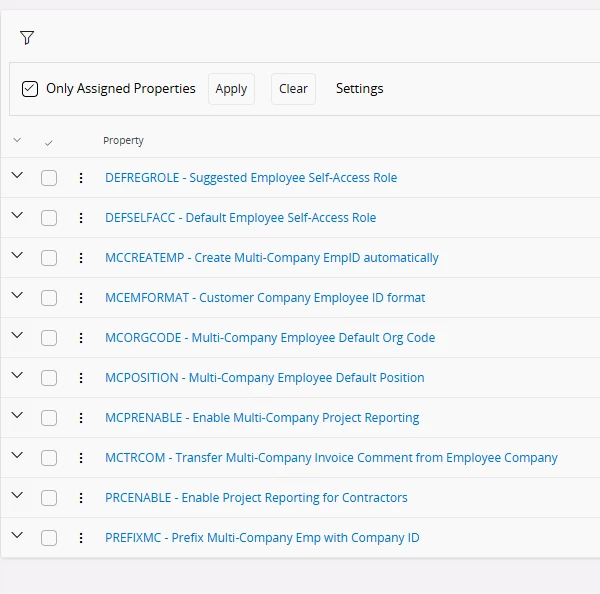Click the filter funnel icon
The width and height of the screenshot is (600, 594).
point(27,38)
